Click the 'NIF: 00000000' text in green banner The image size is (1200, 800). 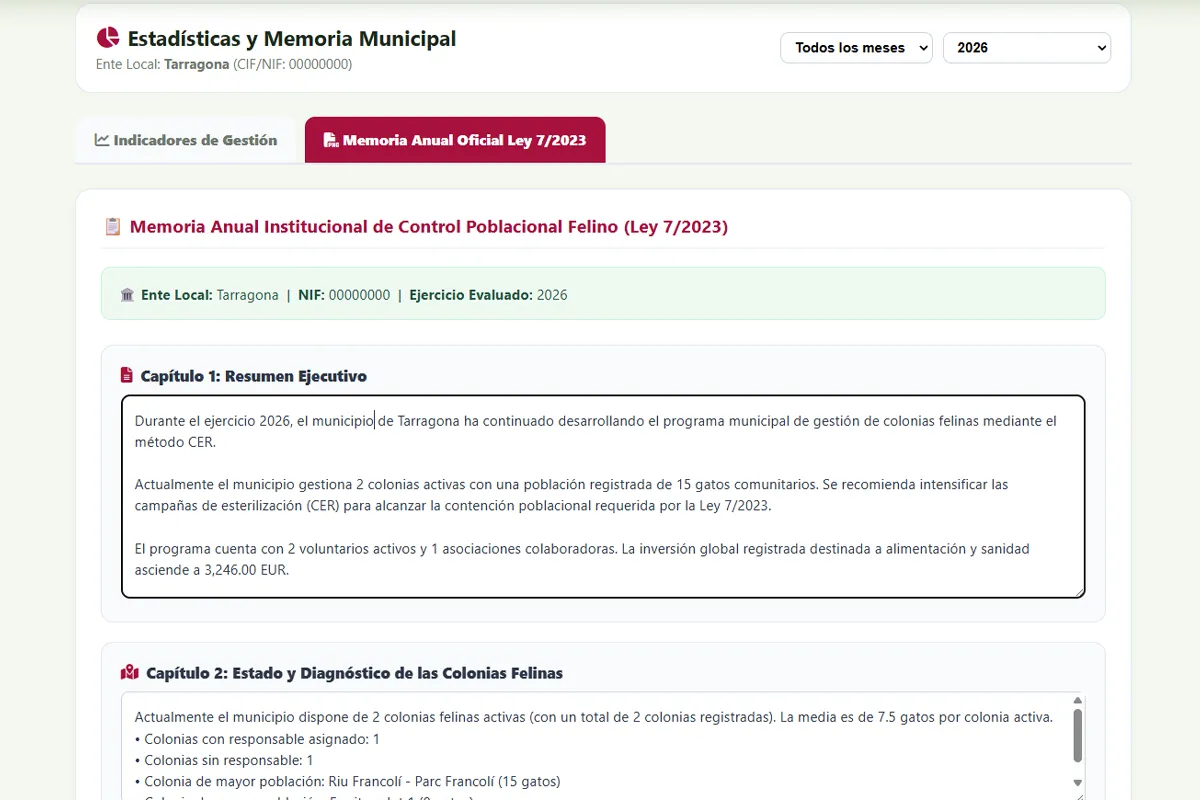pos(344,295)
